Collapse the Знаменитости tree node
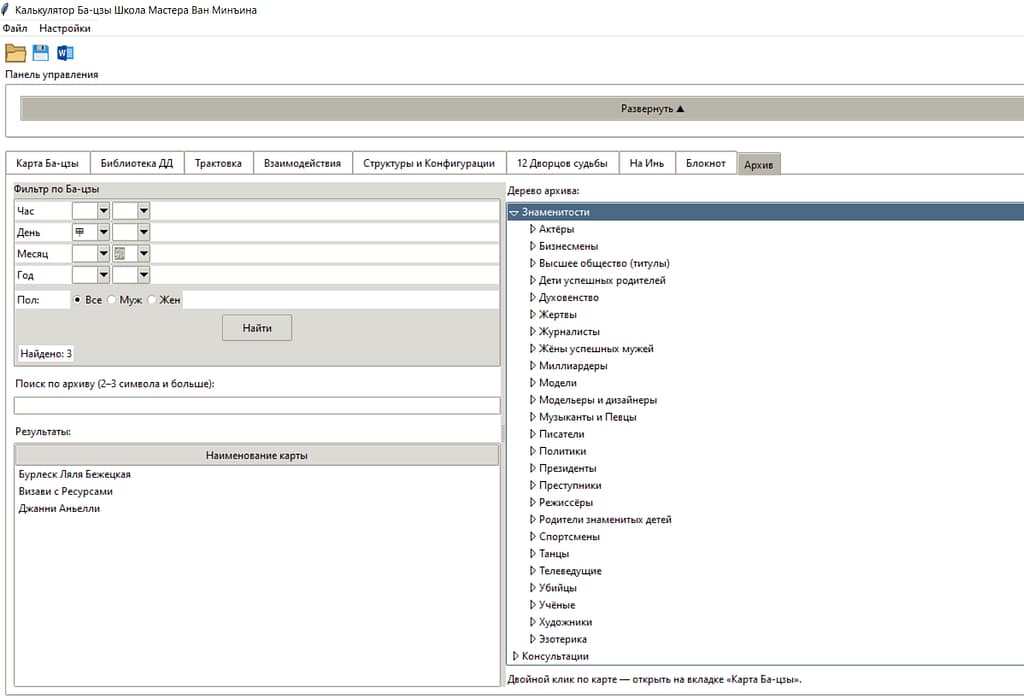This screenshot has height=698, width=1024. tap(514, 212)
